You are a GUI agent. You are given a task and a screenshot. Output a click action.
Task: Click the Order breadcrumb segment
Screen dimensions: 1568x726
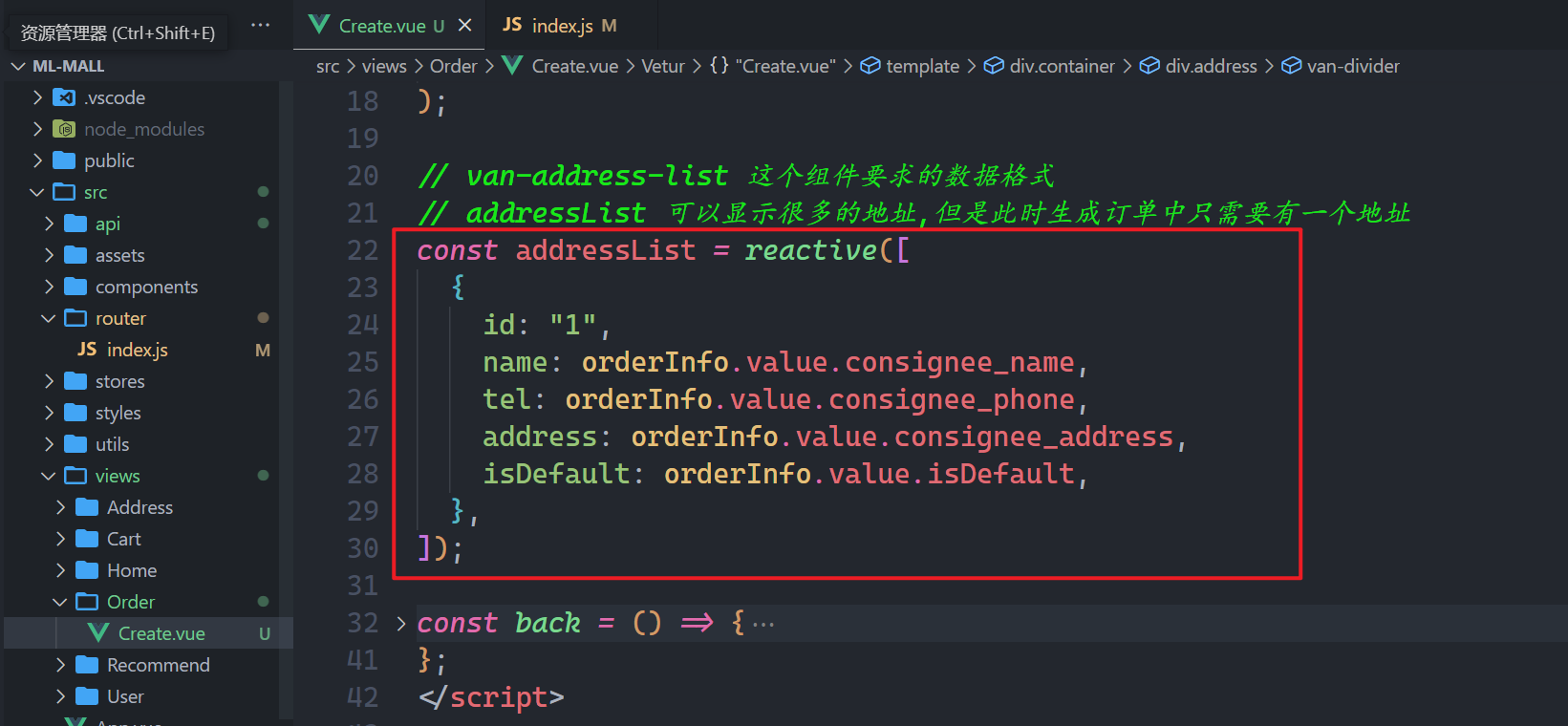(453, 66)
